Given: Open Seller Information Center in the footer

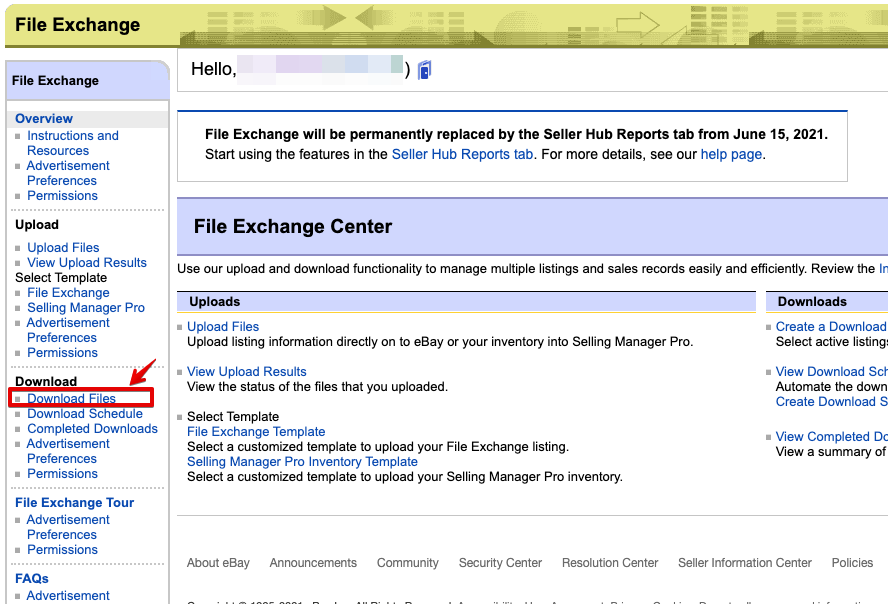Looking at the screenshot, I should click(x=745, y=563).
